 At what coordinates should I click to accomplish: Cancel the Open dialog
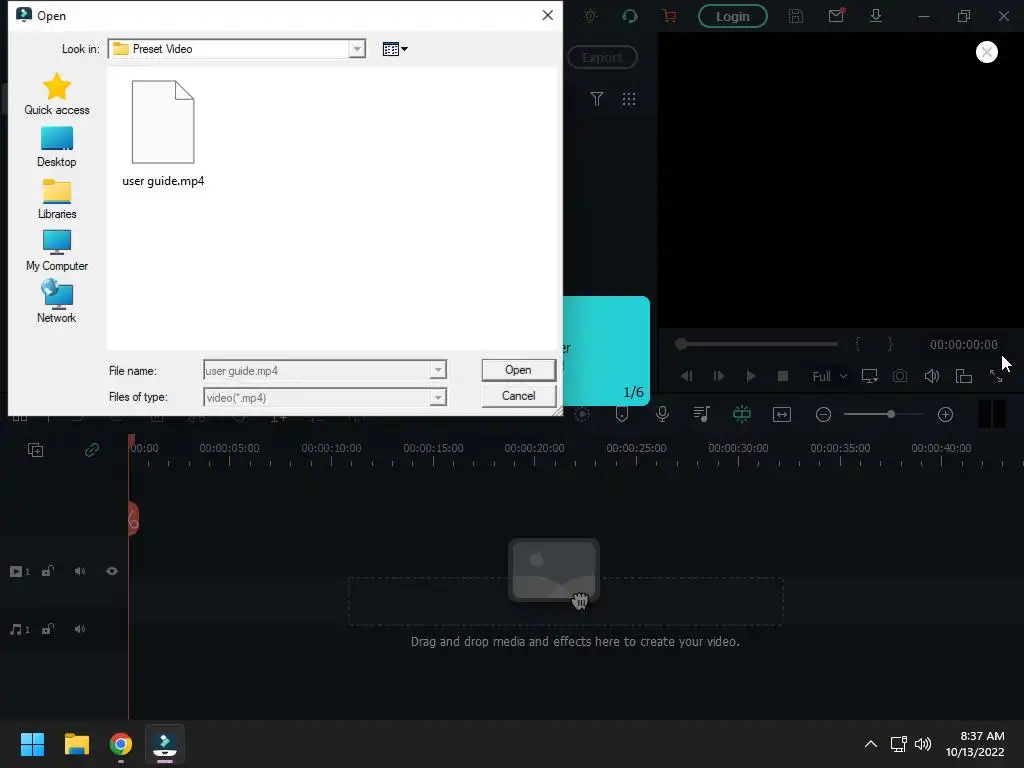click(x=519, y=396)
